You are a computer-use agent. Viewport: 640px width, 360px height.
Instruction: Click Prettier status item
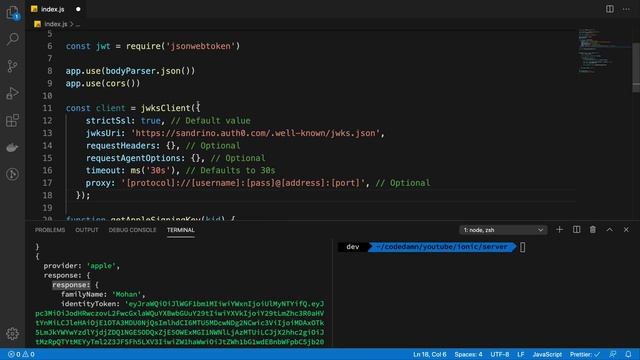click(x=584, y=354)
